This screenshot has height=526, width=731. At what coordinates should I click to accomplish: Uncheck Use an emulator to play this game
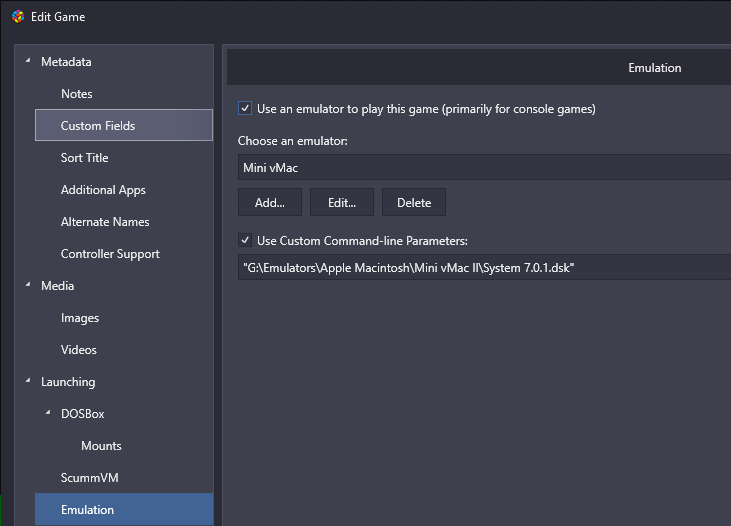245,108
